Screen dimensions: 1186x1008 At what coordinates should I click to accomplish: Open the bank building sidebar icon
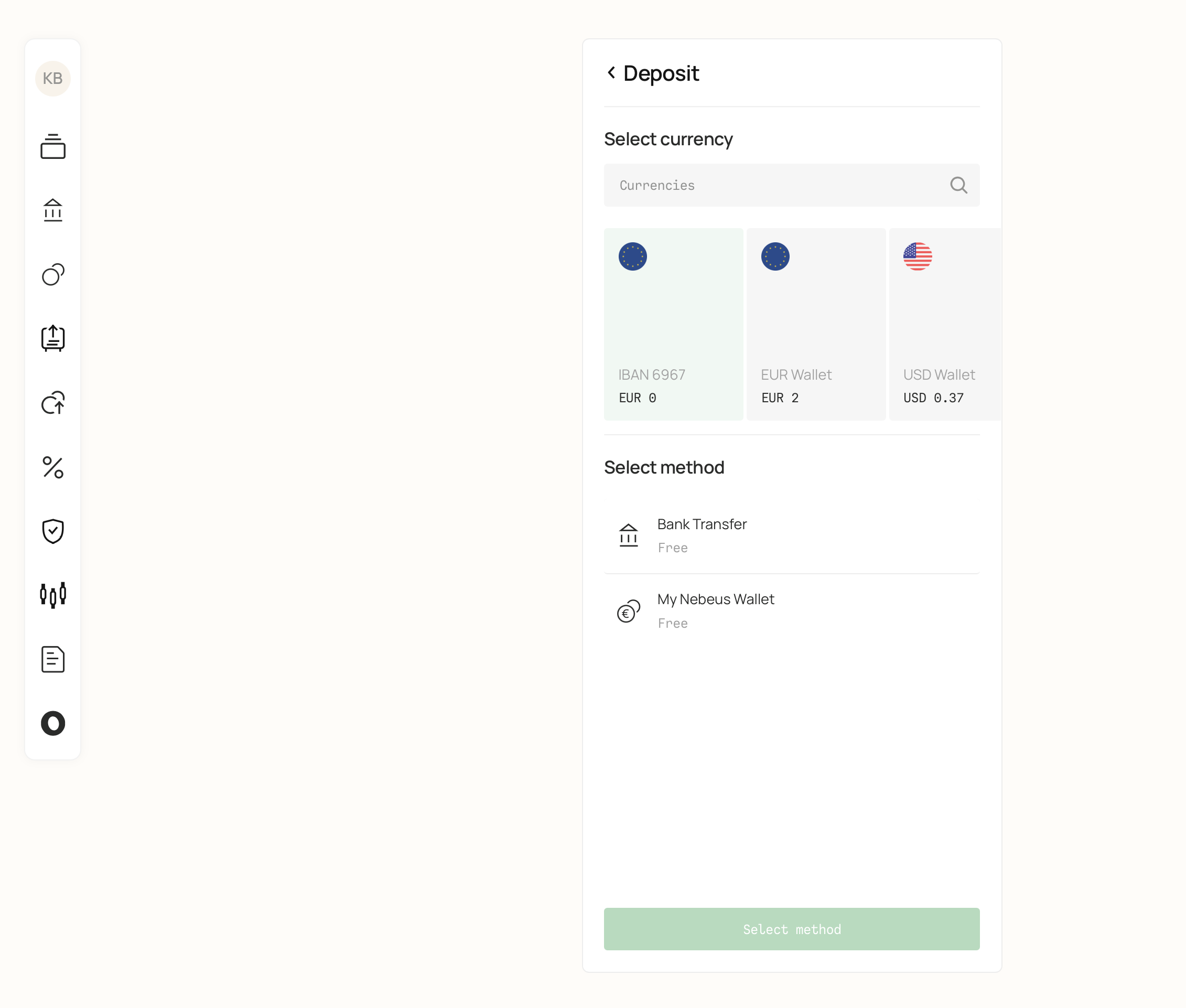(52, 210)
